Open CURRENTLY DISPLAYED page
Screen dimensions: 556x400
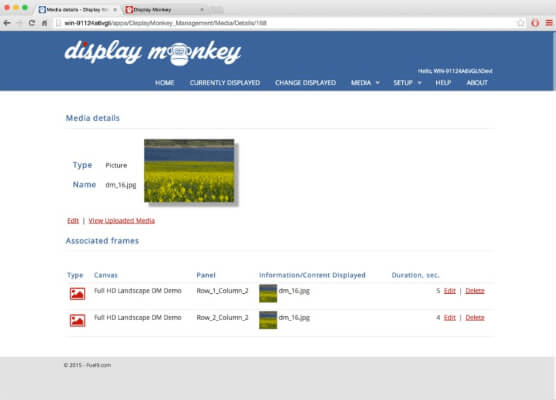(x=225, y=83)
